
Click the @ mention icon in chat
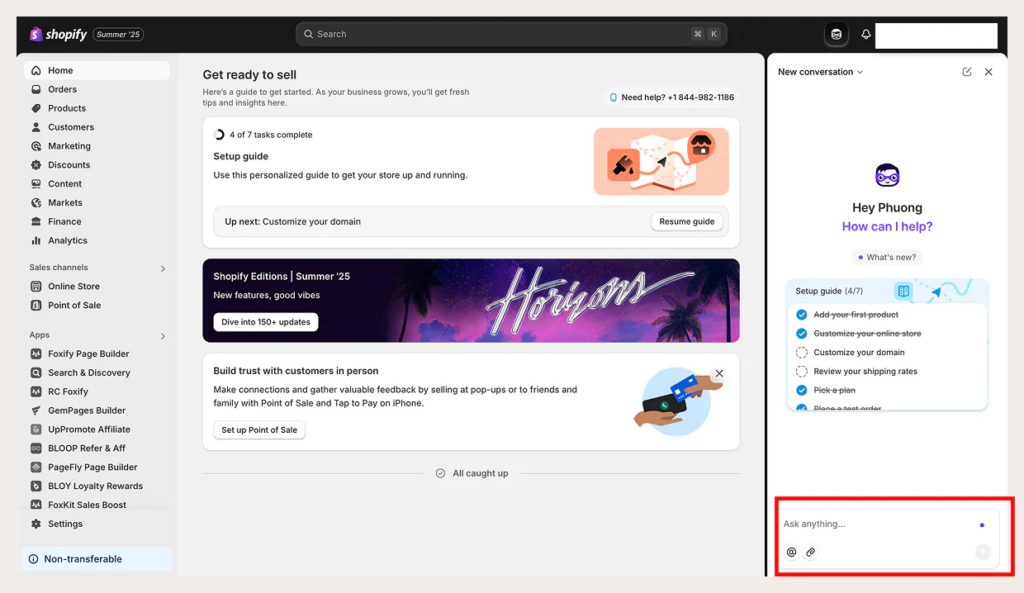tap(792, 552)
